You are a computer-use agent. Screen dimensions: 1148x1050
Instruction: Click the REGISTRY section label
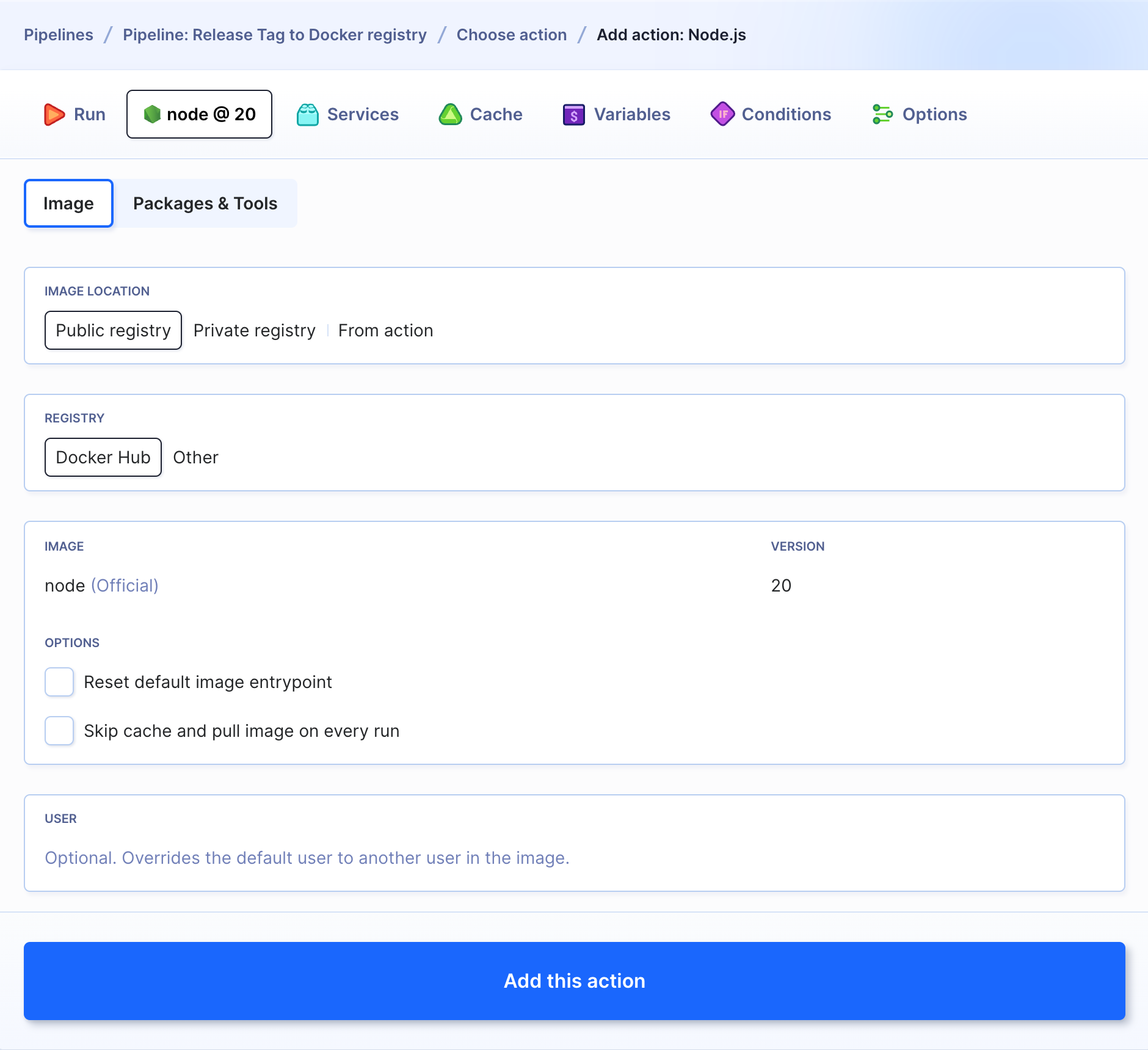pos(74,418)
